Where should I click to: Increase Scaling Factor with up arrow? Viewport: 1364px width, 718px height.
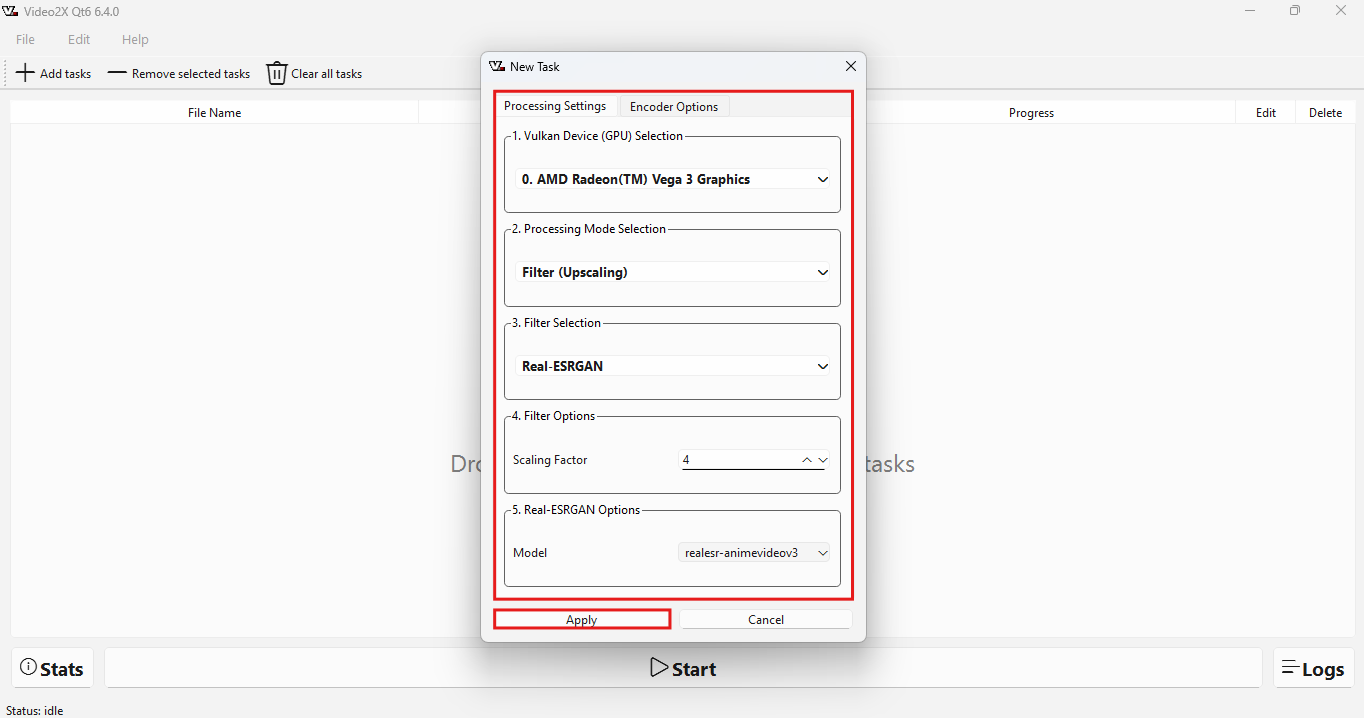(807, 460)
